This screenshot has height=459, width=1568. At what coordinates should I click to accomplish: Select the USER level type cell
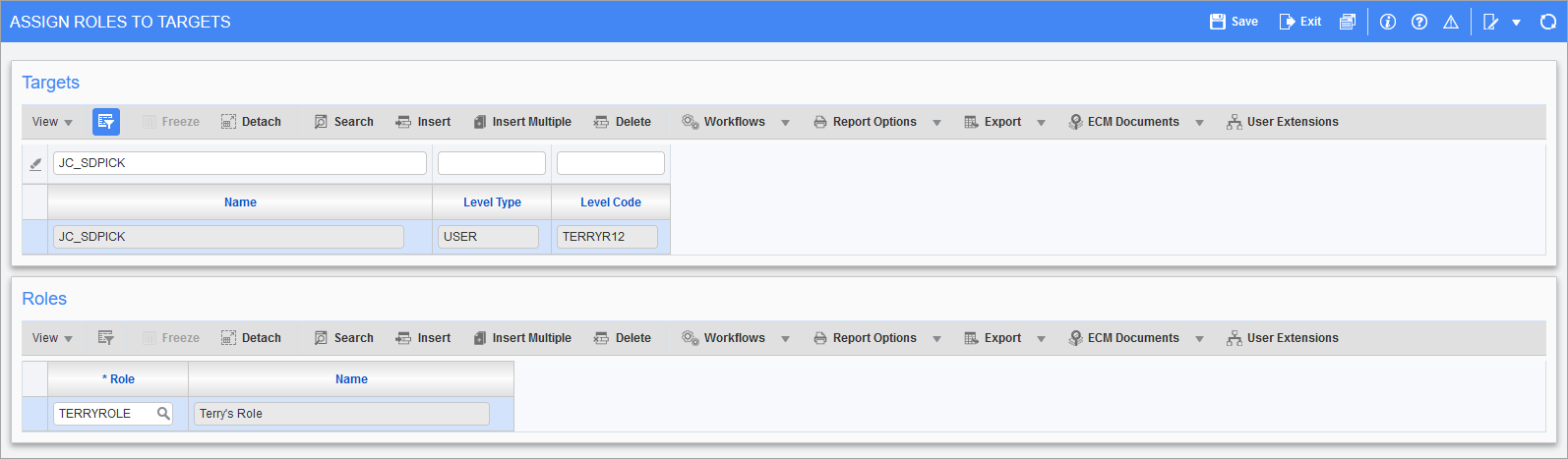click(x=488, y=237)
